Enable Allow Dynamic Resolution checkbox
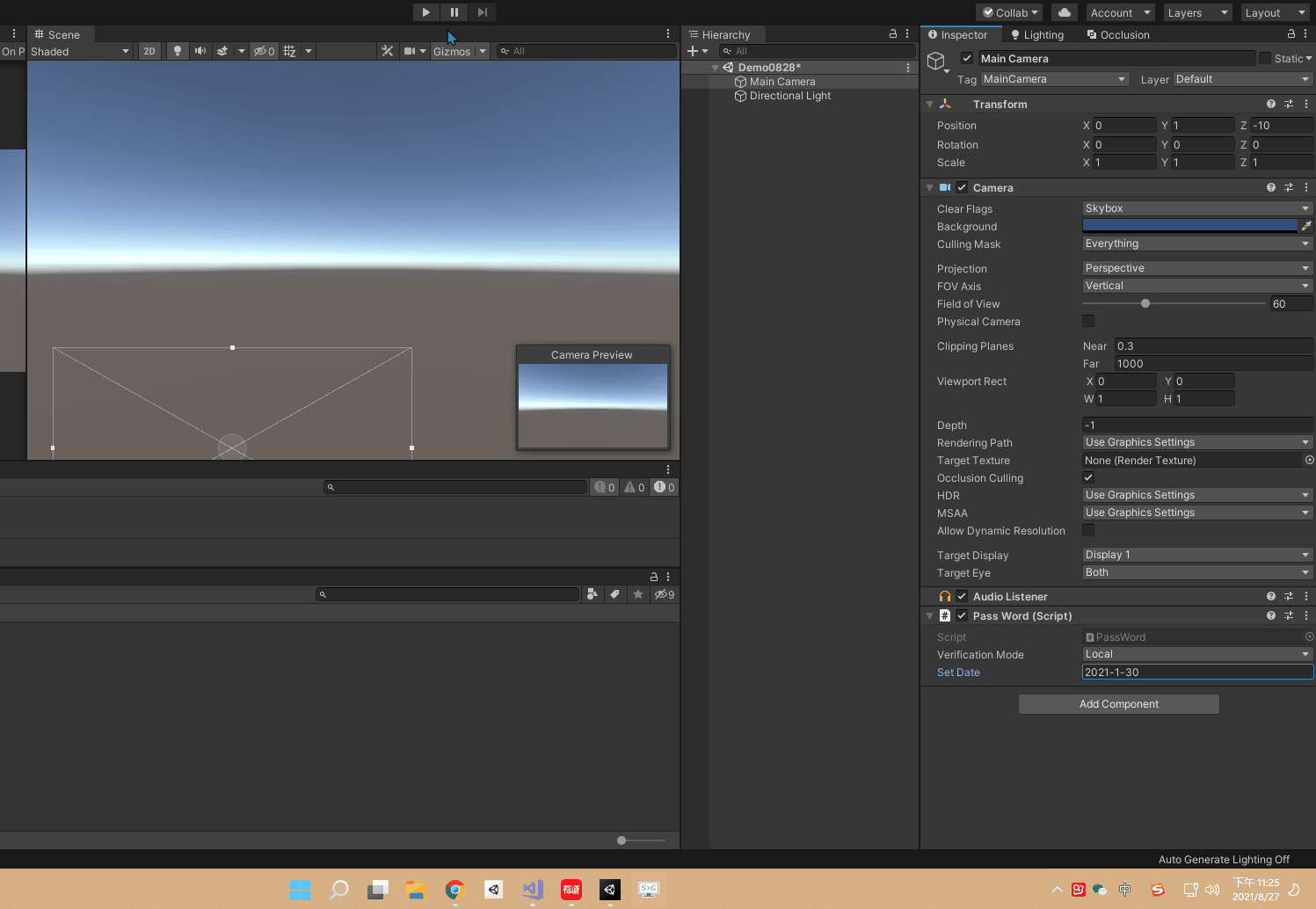This screenshot has height=909, width=1316. (1088, 530)
